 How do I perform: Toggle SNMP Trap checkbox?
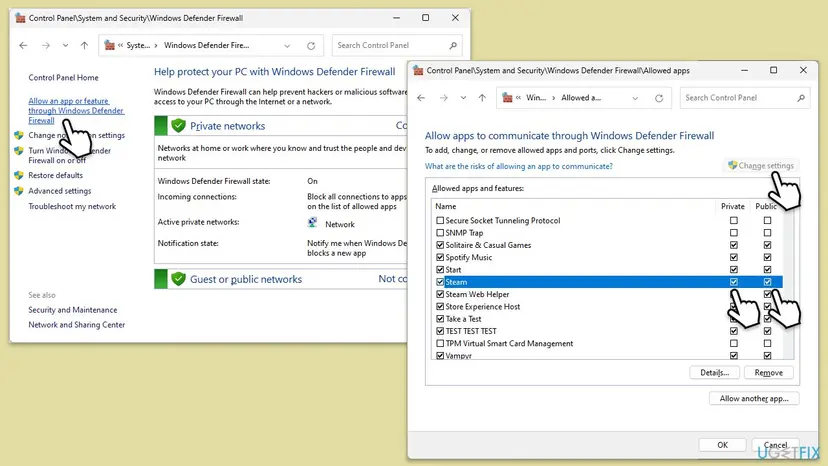pyautogui.click(x=440, y=232)
